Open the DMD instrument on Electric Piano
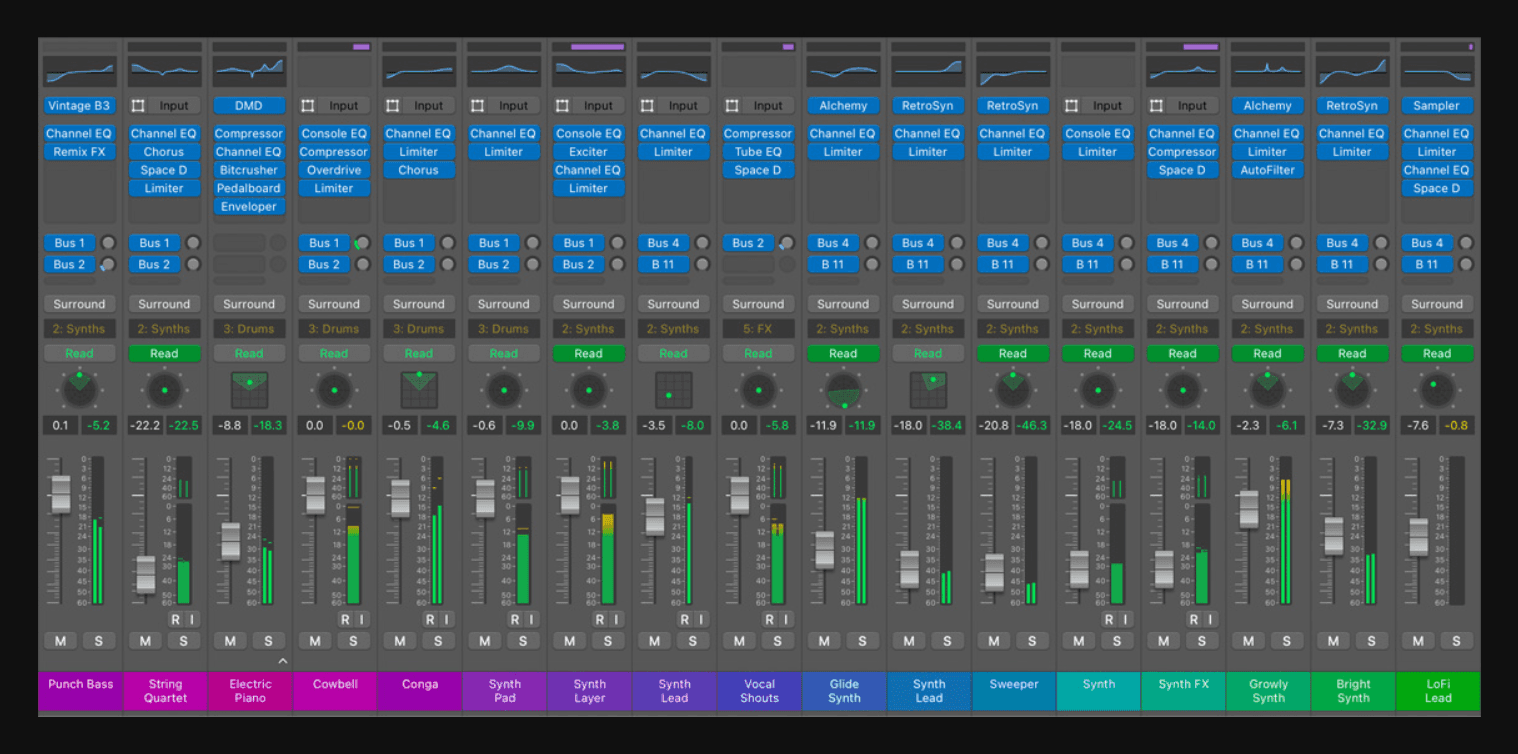Screen dimensions: 1518x754 click(x=249, y=105)
